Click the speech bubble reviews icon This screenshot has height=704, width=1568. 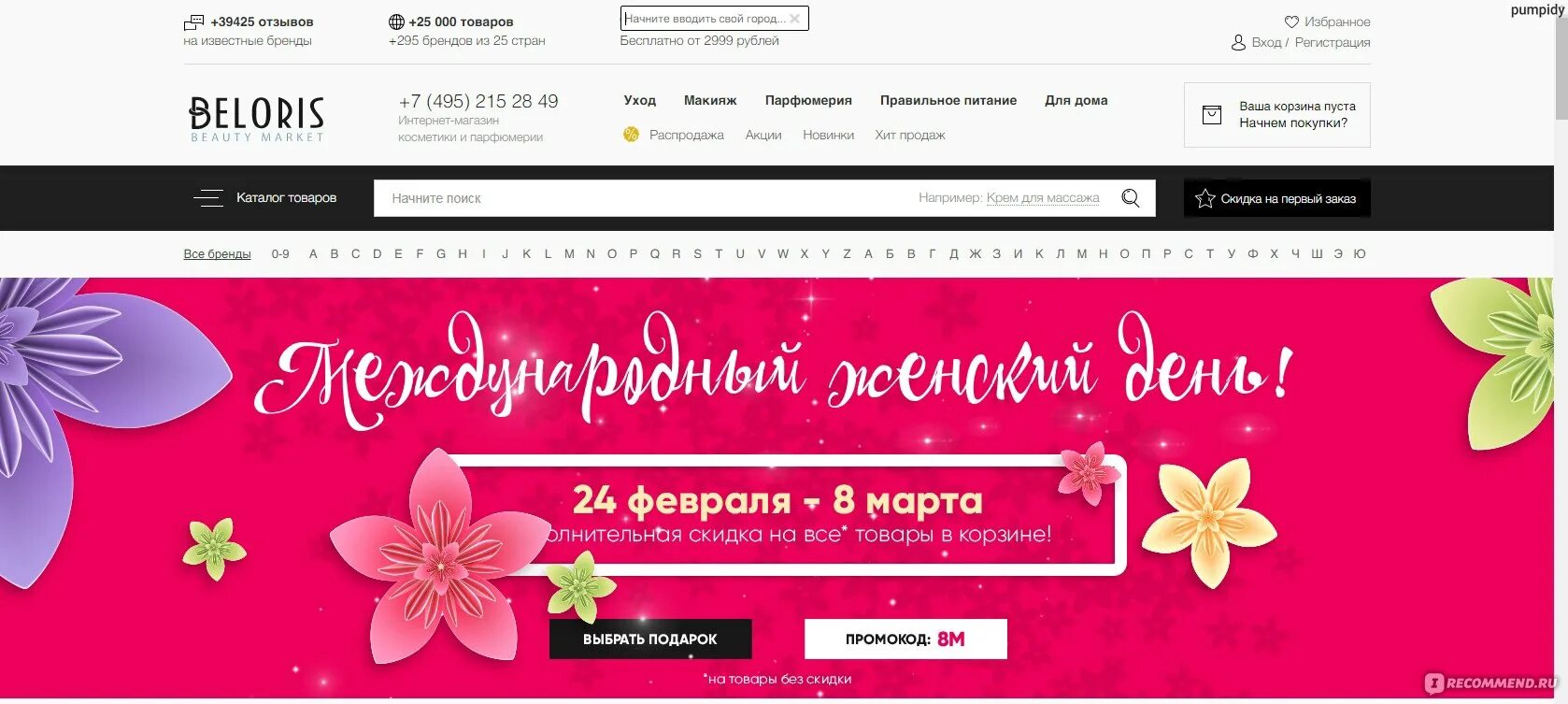[x=194, y=22]
